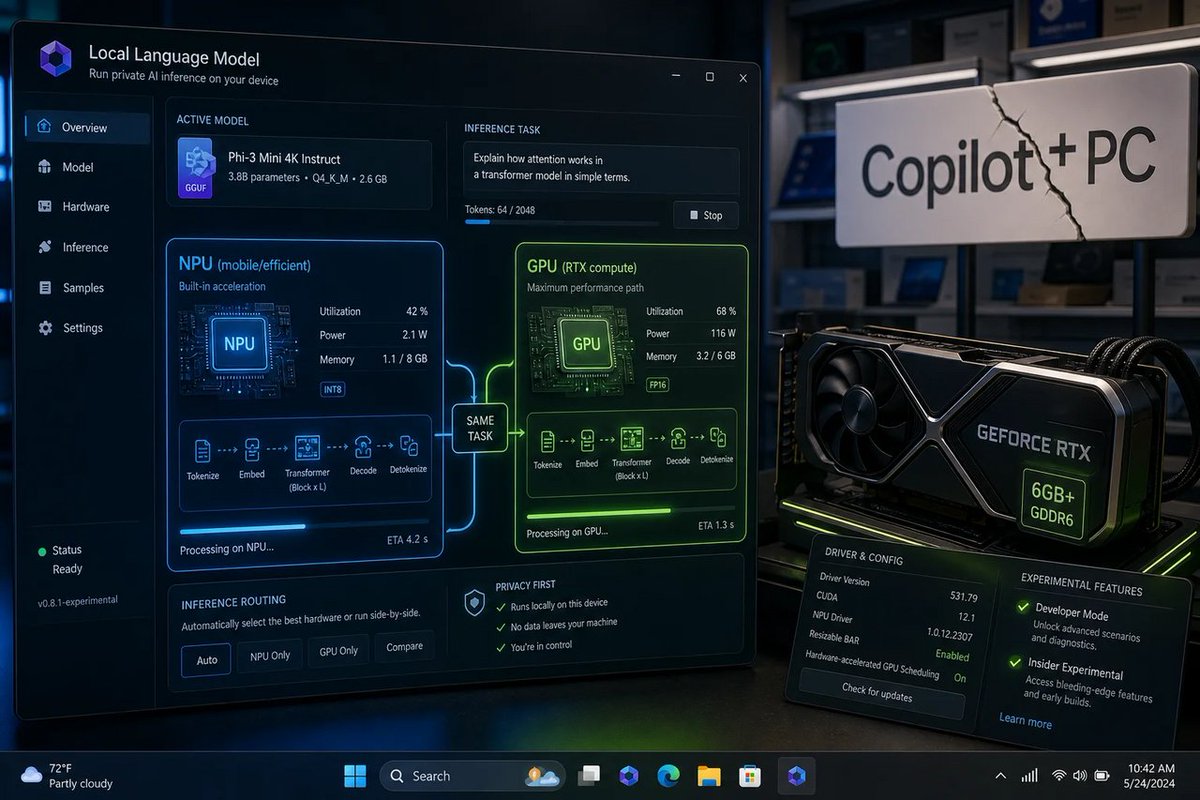Toggle the Developer Mode checkbox
This screenshot has height=800, width=1200.
[1023, 607]
